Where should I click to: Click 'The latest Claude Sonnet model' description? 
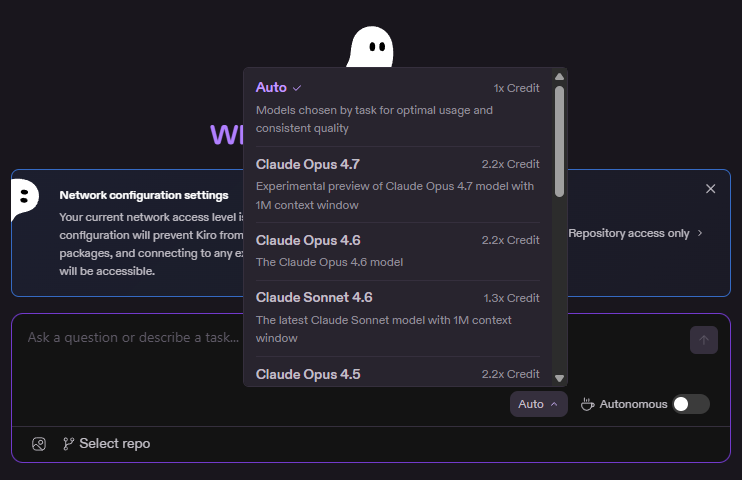click(x=384, y=329)
